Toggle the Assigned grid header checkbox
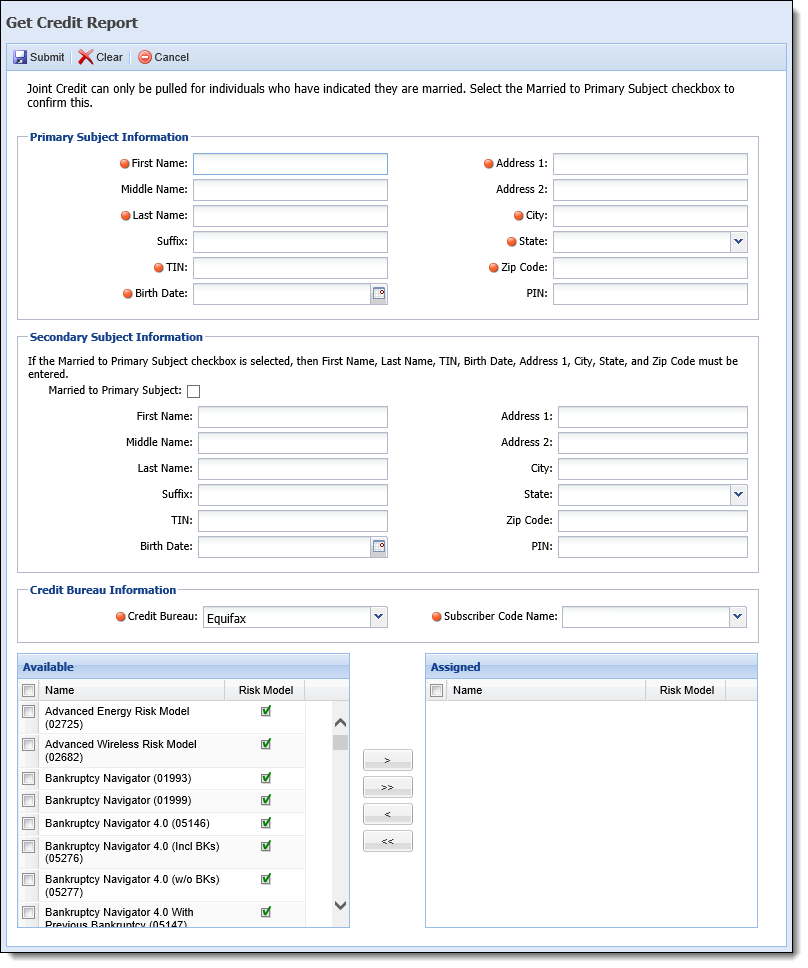808x968 pixels. point(436,690)
